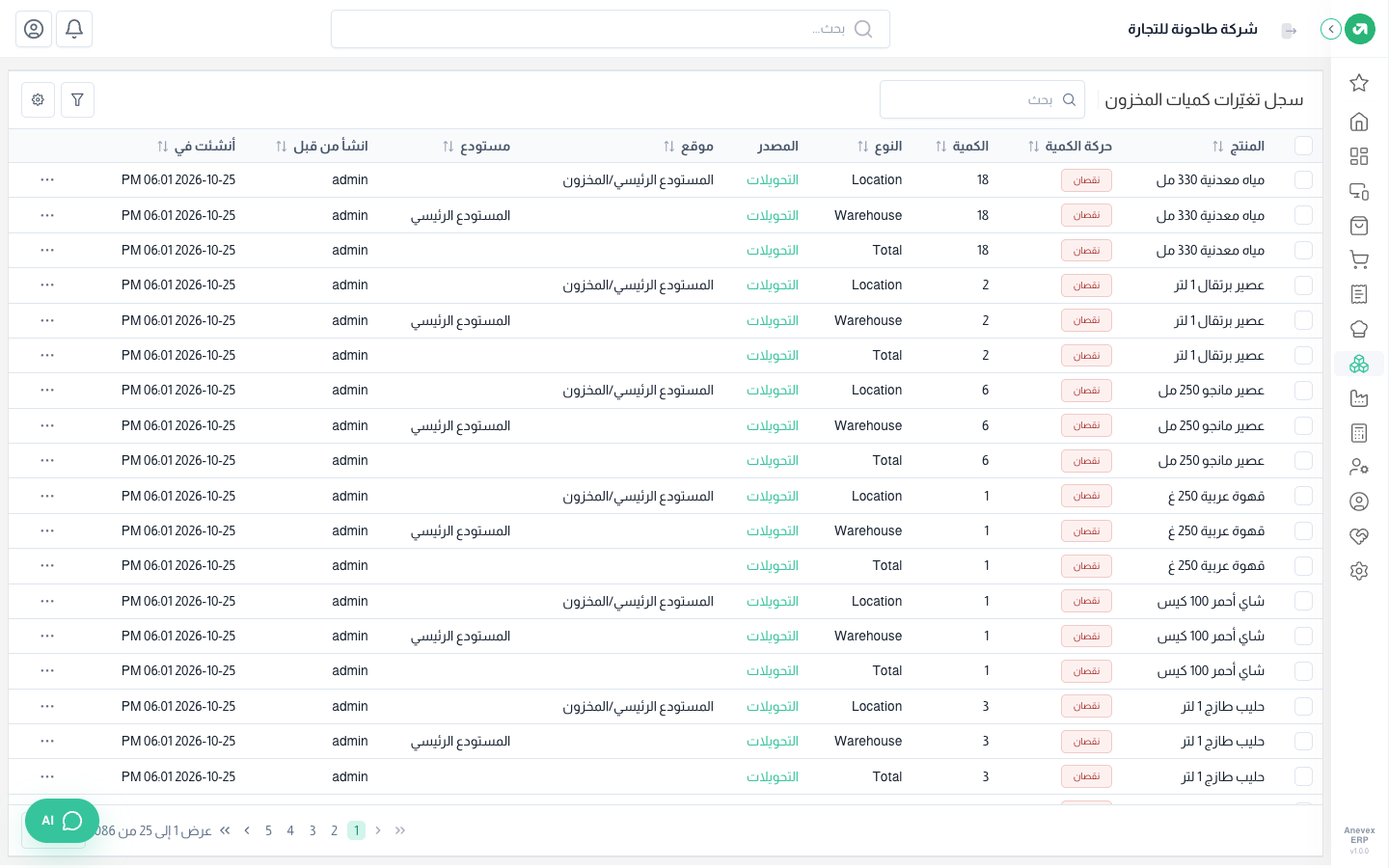This screenshot has width=1389, height=868.
Task: Open table column settings gear
Action: pyautogui.click(x=38, y=99)
